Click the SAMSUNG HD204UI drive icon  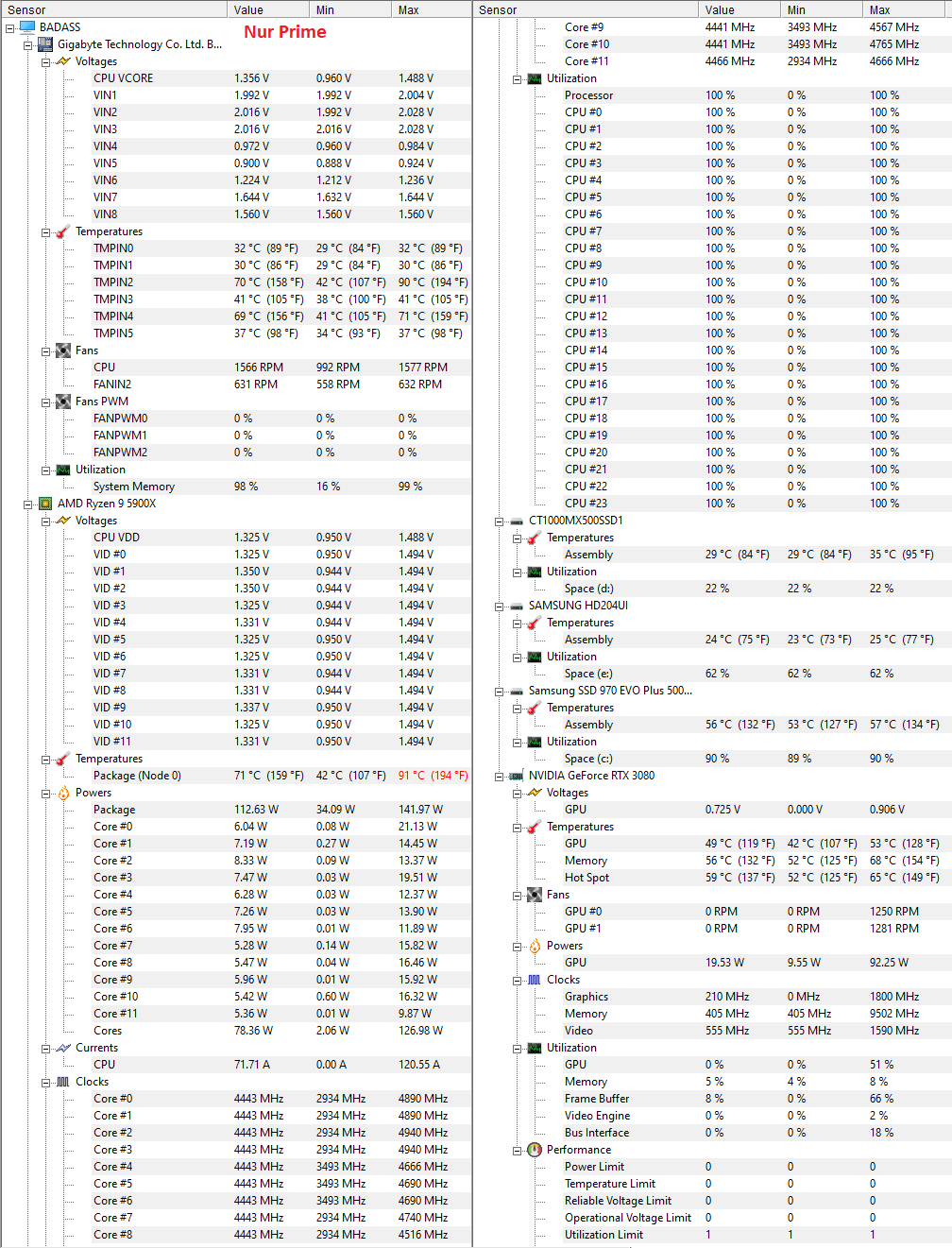(x=517, y=606)
